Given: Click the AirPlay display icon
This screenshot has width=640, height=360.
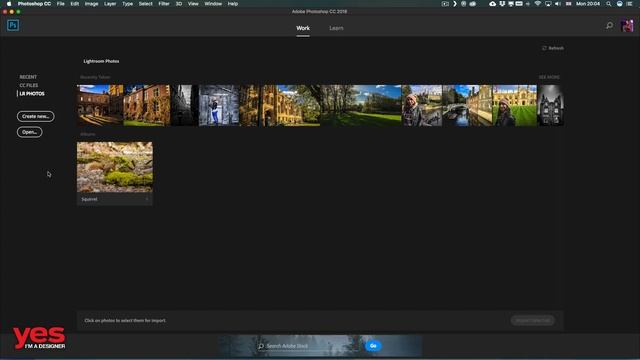Looking at the screenshot, I should 548,4.
